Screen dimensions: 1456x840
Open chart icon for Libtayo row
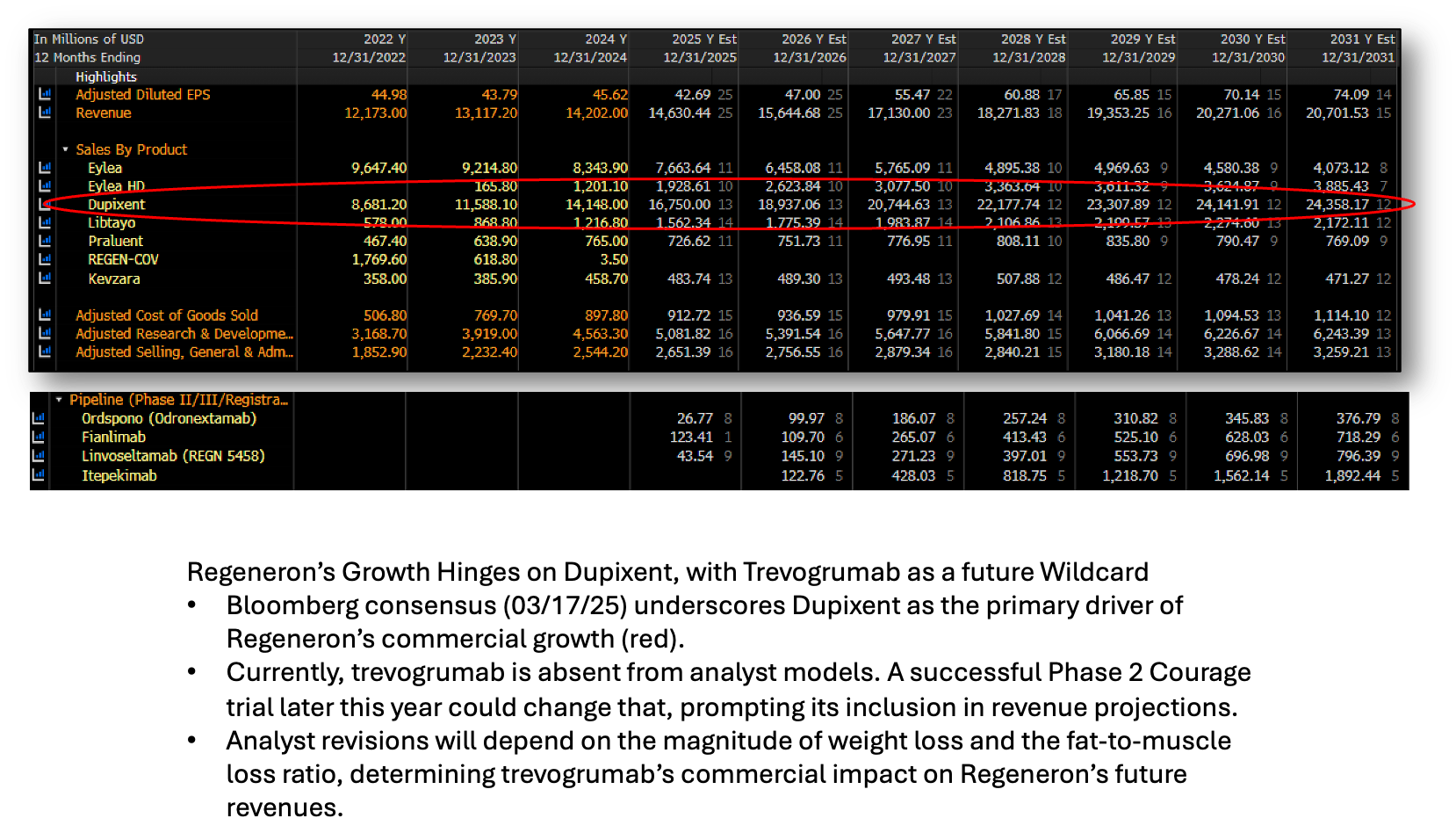click(x=45, y=222)
